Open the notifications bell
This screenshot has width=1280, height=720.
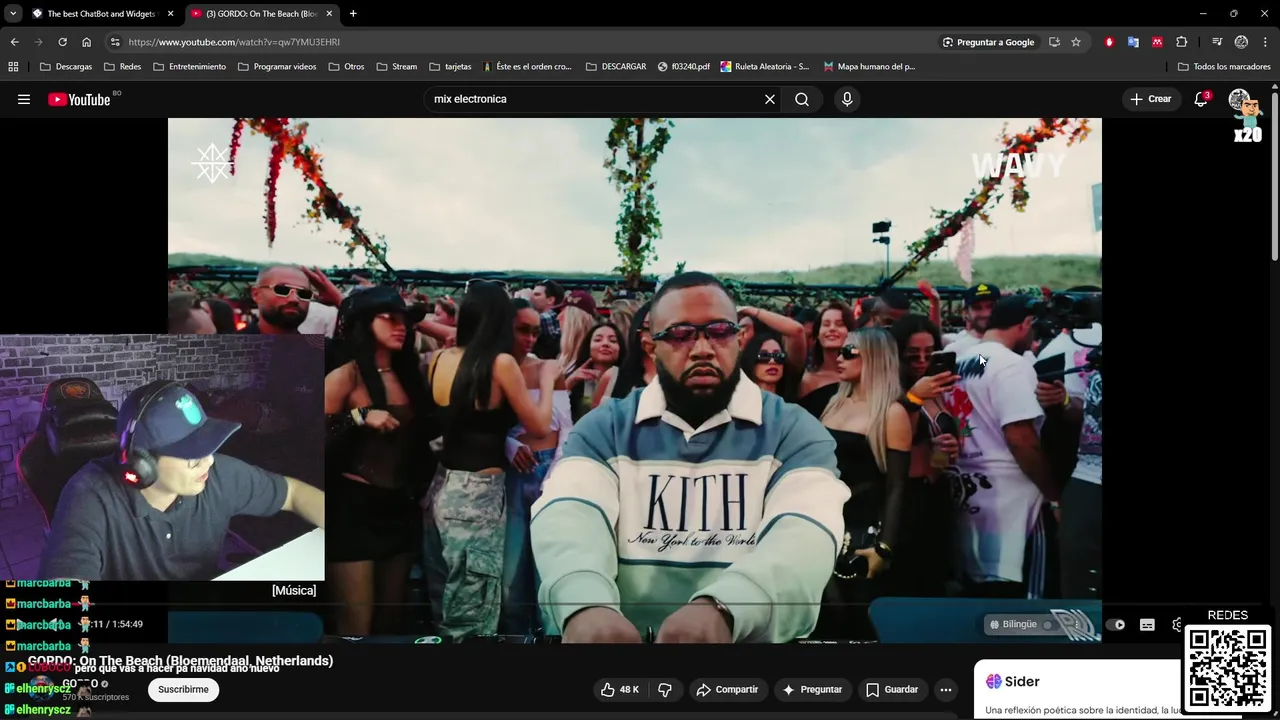(1201, 99)
